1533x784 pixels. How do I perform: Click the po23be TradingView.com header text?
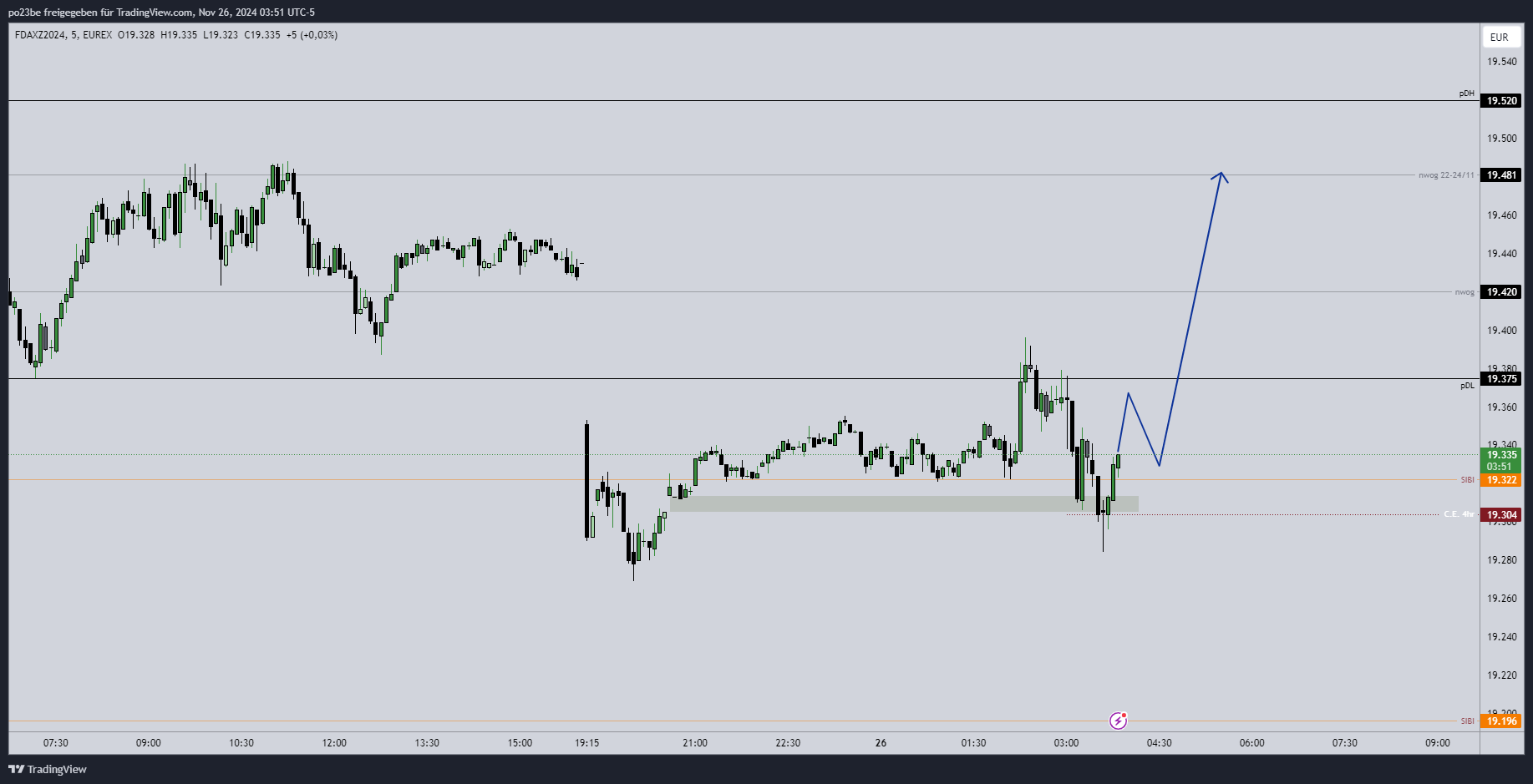coord(161,13)
